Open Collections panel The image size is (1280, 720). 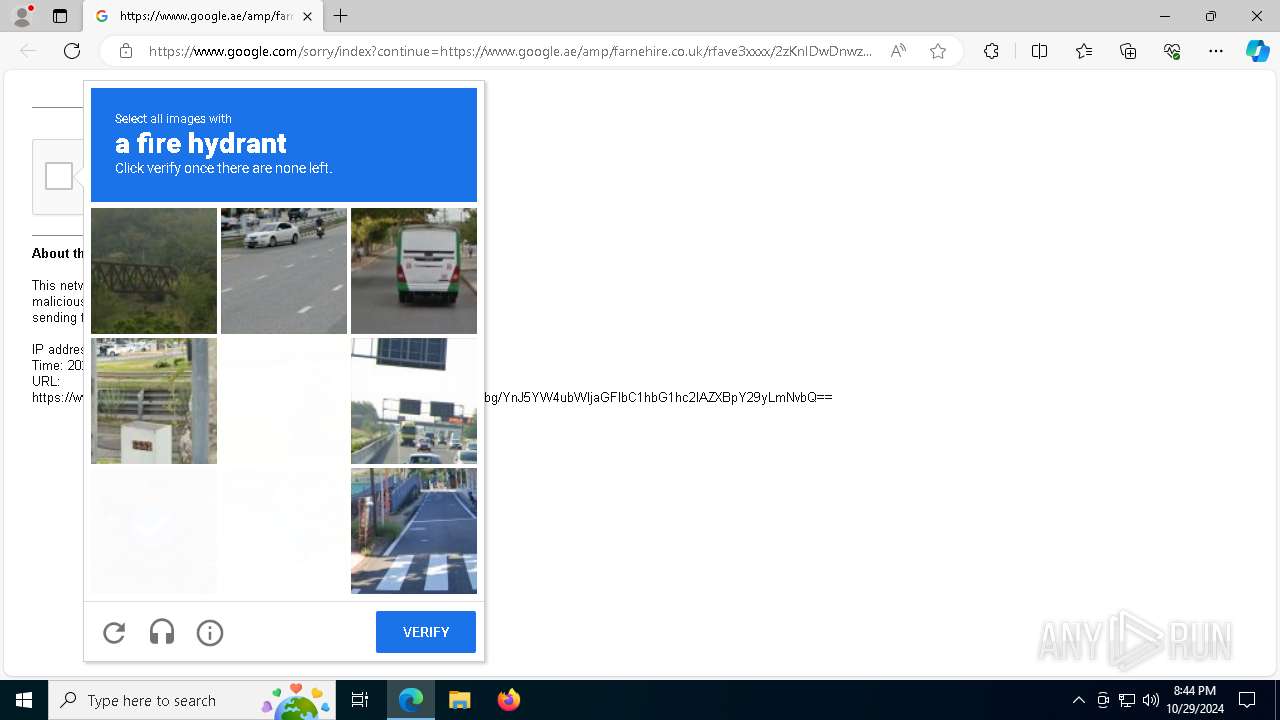pyautogui.click(x=1128, y=51)
